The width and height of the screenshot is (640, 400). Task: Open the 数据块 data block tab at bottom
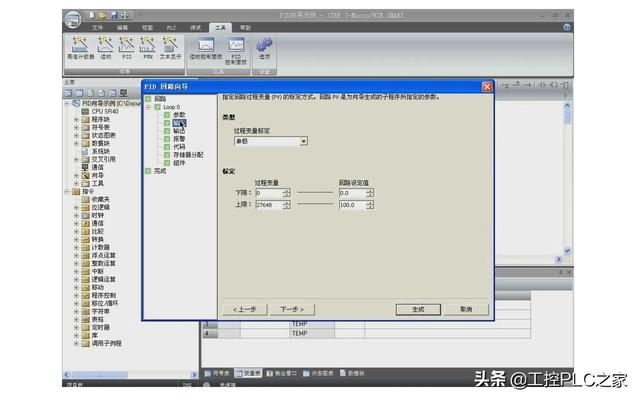352,373
